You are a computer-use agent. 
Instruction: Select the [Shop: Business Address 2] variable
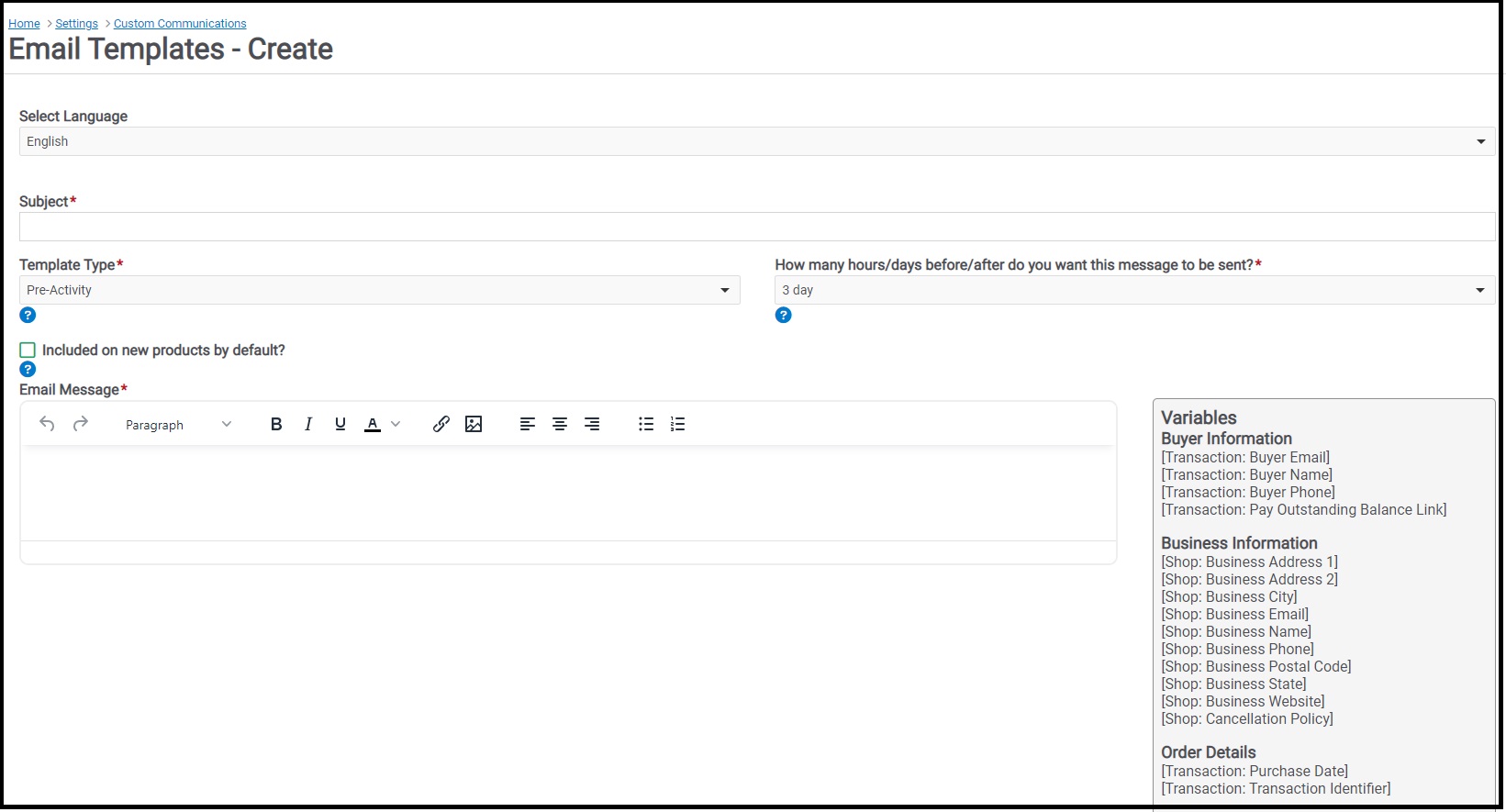click(1250, 579)
